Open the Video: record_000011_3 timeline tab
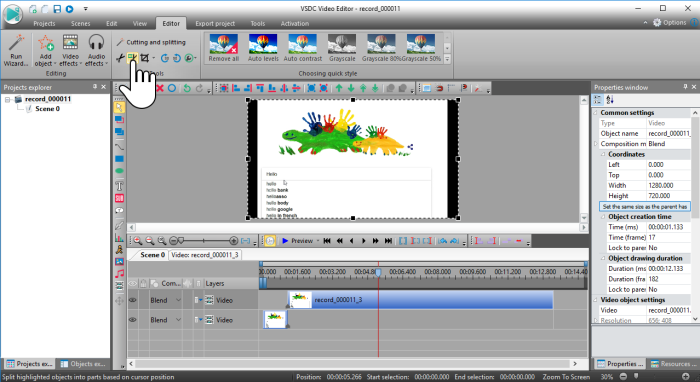This screenshot has height=382, width=700. pos(205,255)
